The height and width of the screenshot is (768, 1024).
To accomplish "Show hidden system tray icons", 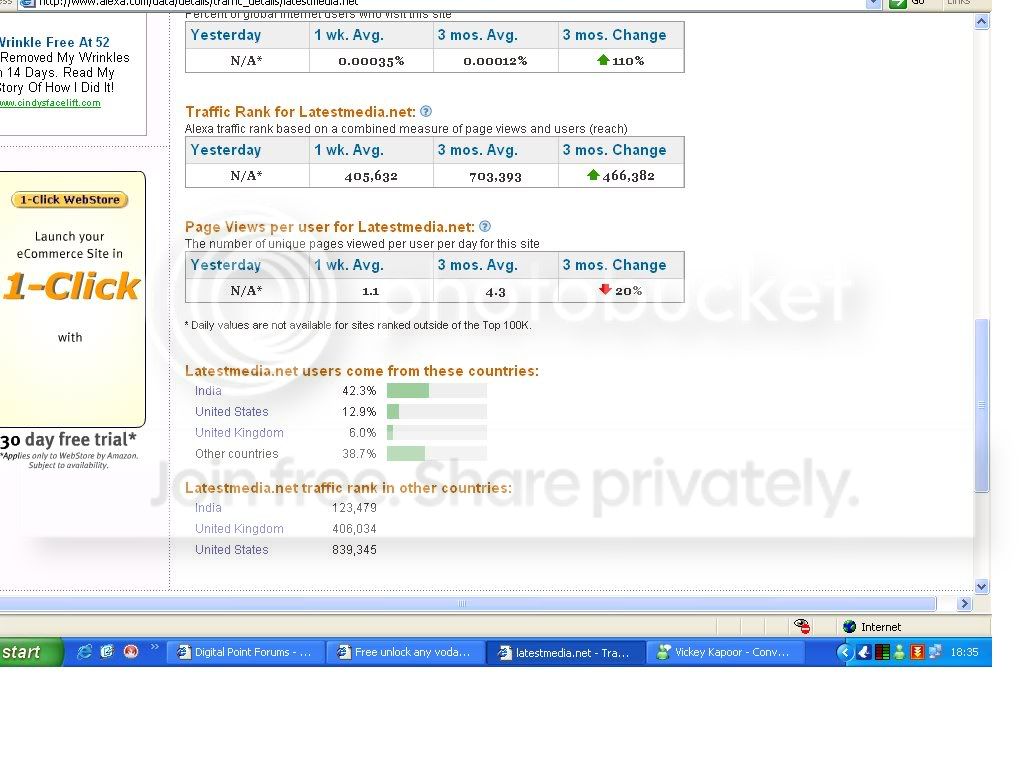I will (845, 652).
